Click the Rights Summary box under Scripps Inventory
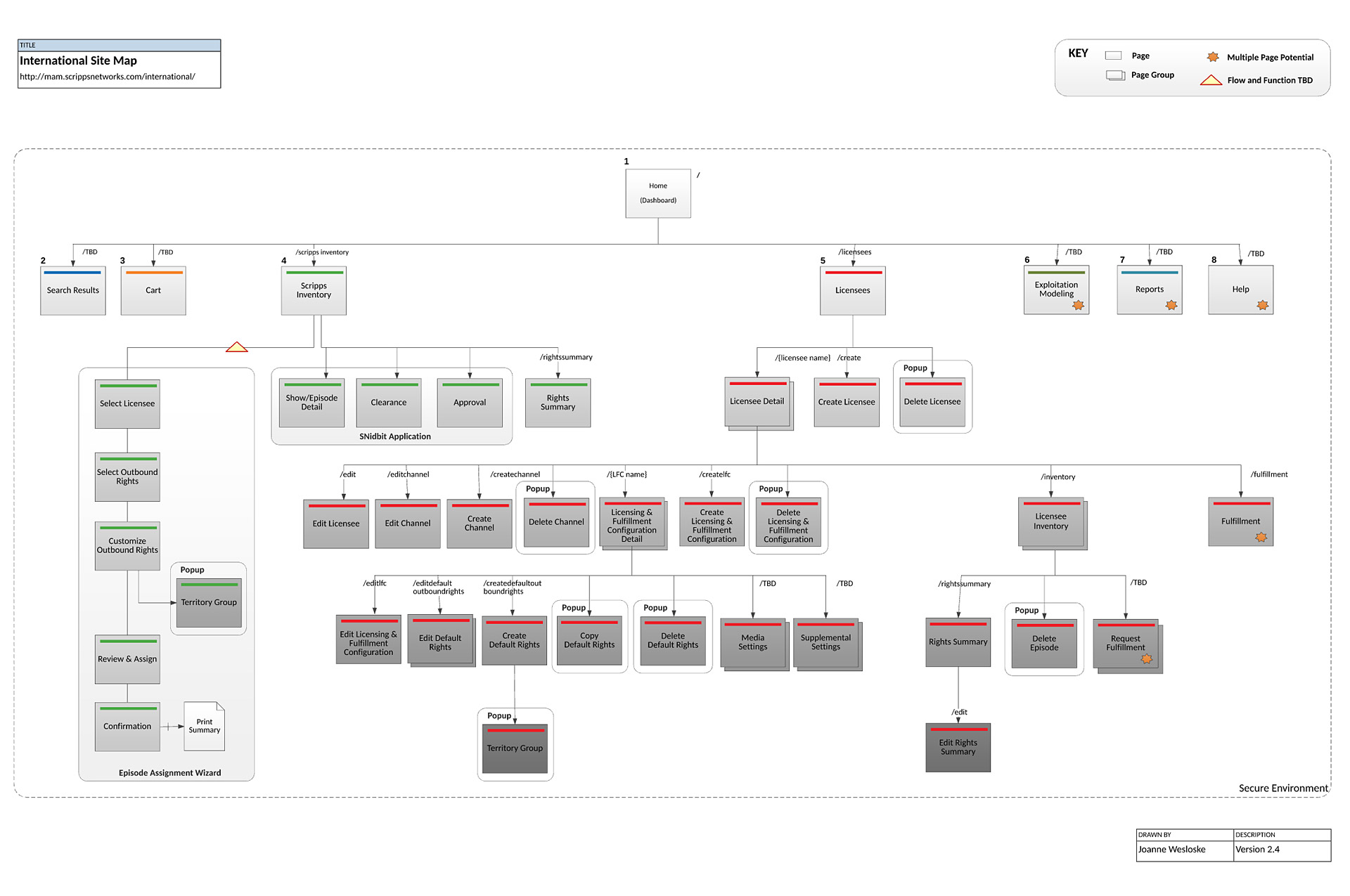 (558, 403)
